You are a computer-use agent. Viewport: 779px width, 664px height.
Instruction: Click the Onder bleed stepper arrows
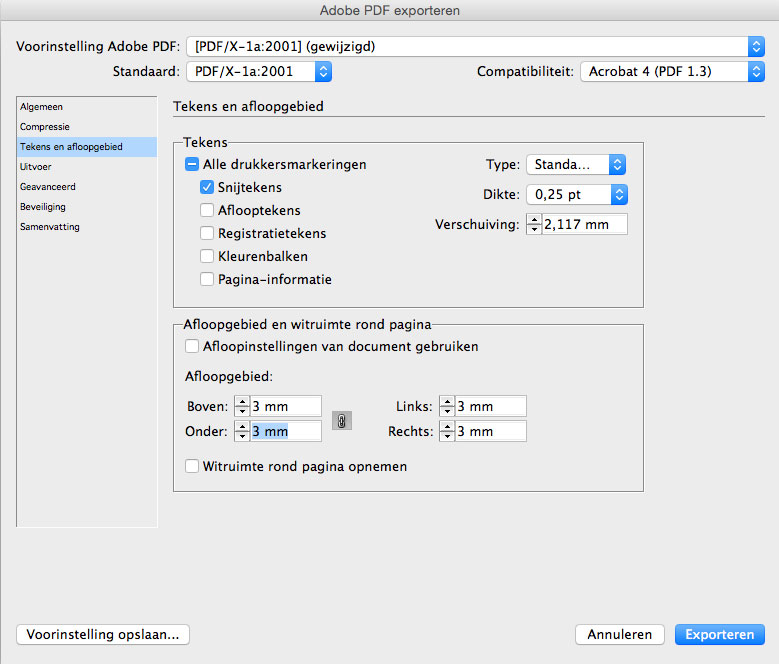242,431
